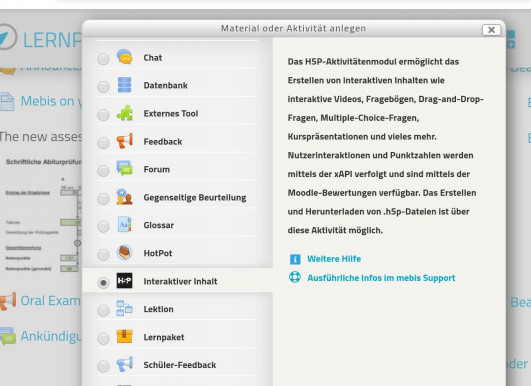
Task: Click the Schüler-Feedback label text
Action: pyautogui.click(x=180, y=365)
